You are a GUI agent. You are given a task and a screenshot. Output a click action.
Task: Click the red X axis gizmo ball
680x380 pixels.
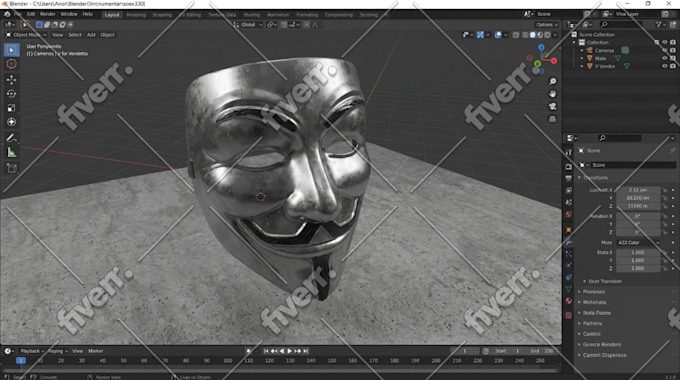pyautogui.click(x=554, y=61)
